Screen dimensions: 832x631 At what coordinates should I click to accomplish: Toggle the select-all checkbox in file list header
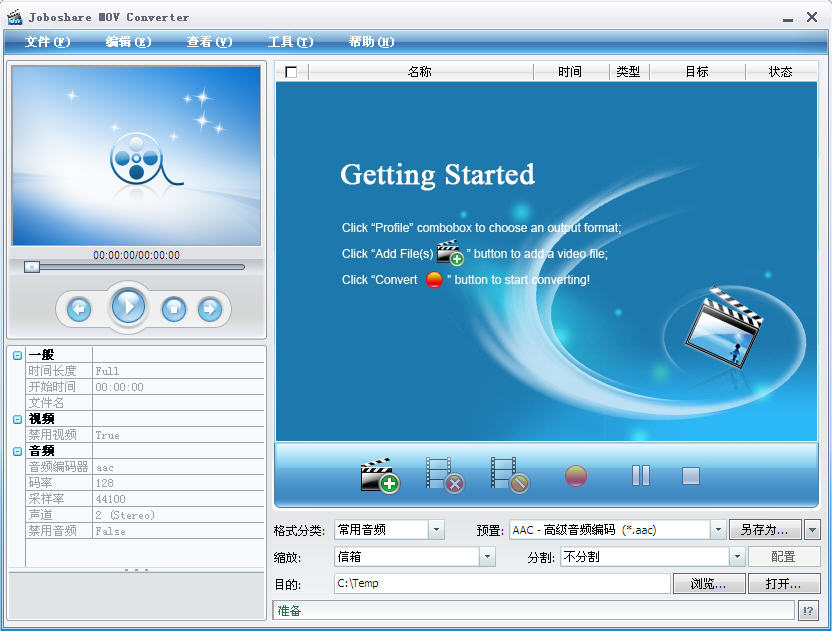[291, 72]
